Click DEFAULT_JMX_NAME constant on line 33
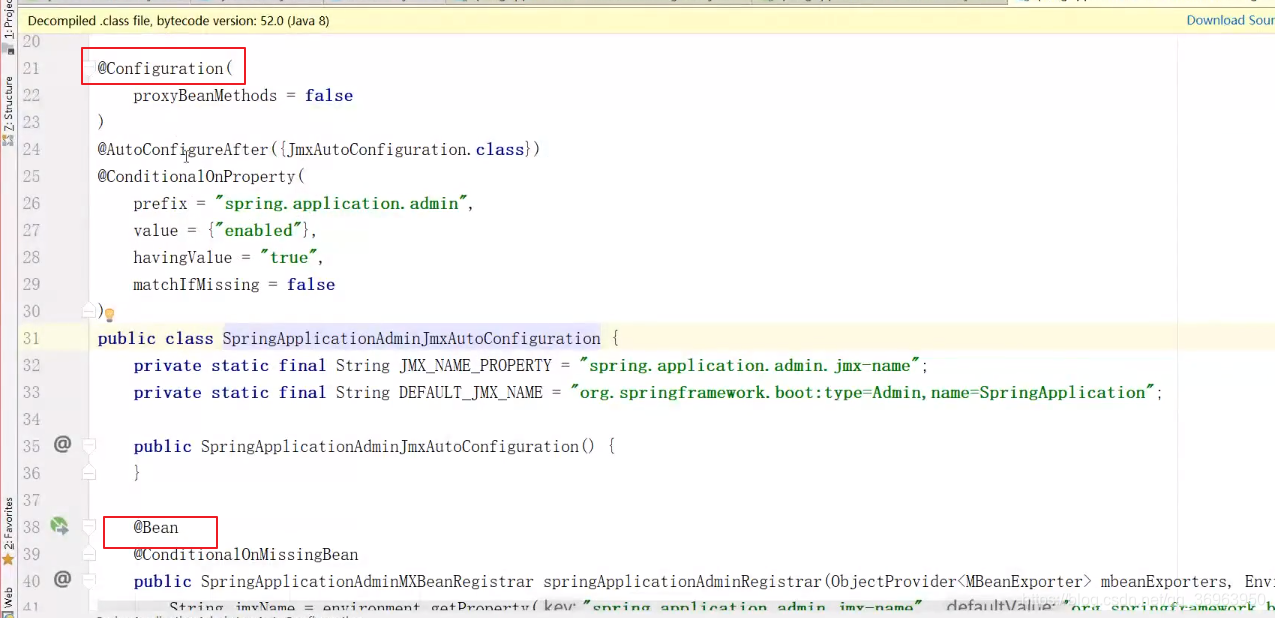The height and width of the screenshot is (618, 1275). click(471, 392)
